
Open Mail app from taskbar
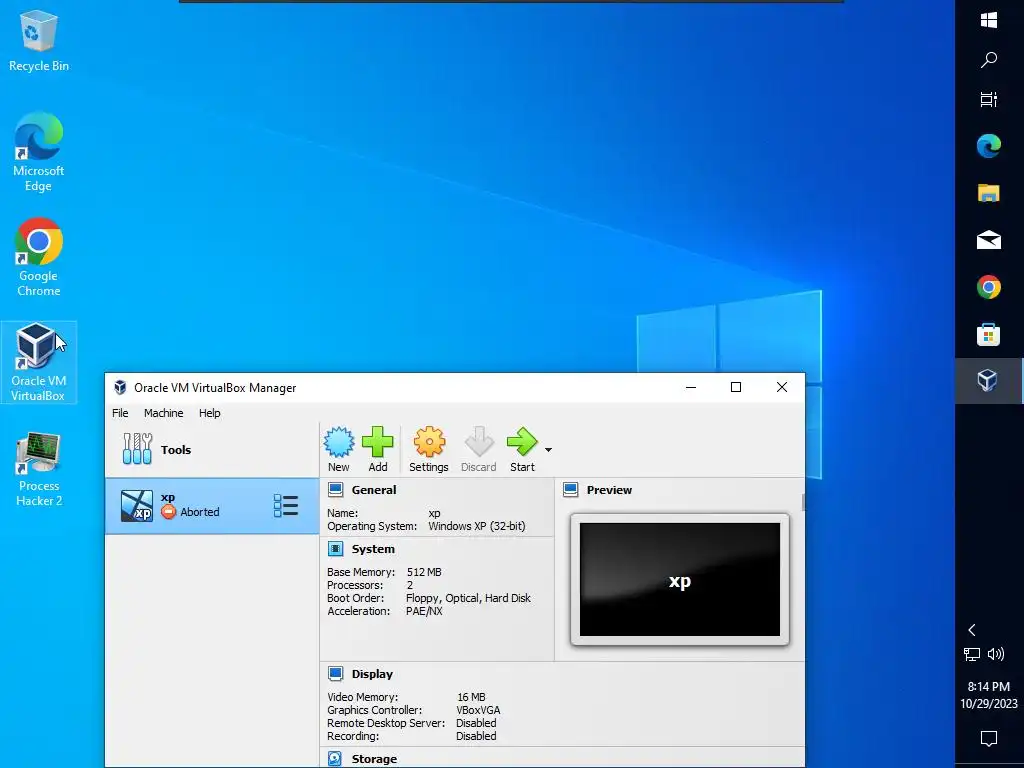click(x=989, y=240)
